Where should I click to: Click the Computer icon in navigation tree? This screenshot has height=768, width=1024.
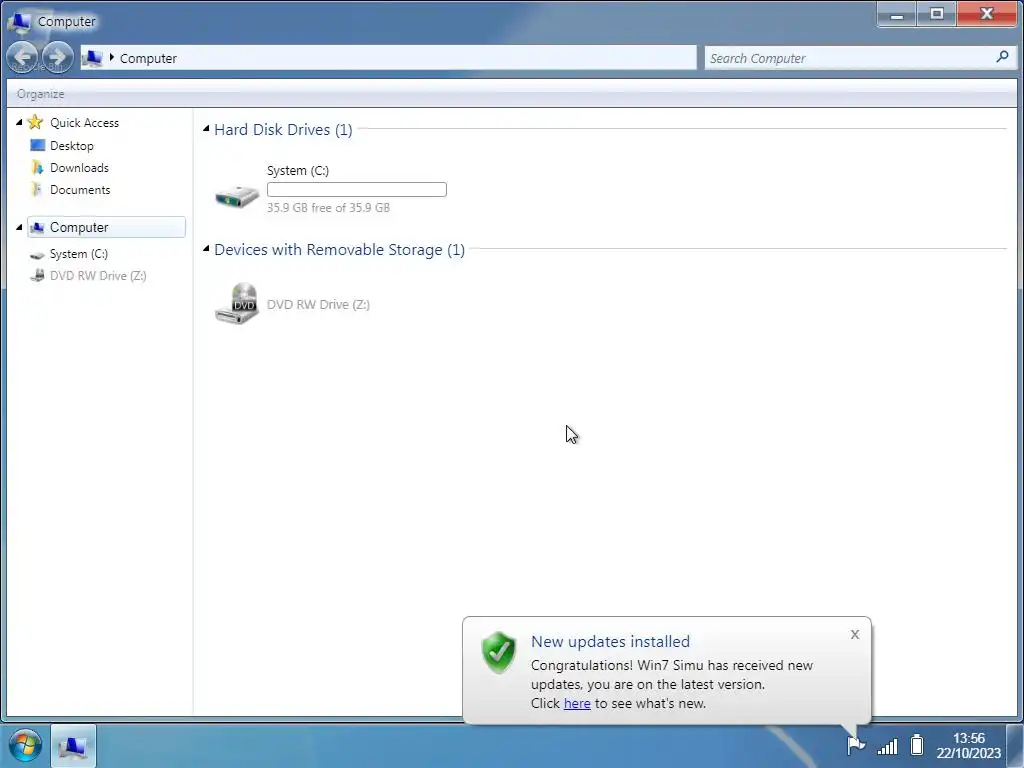(37, 227)
